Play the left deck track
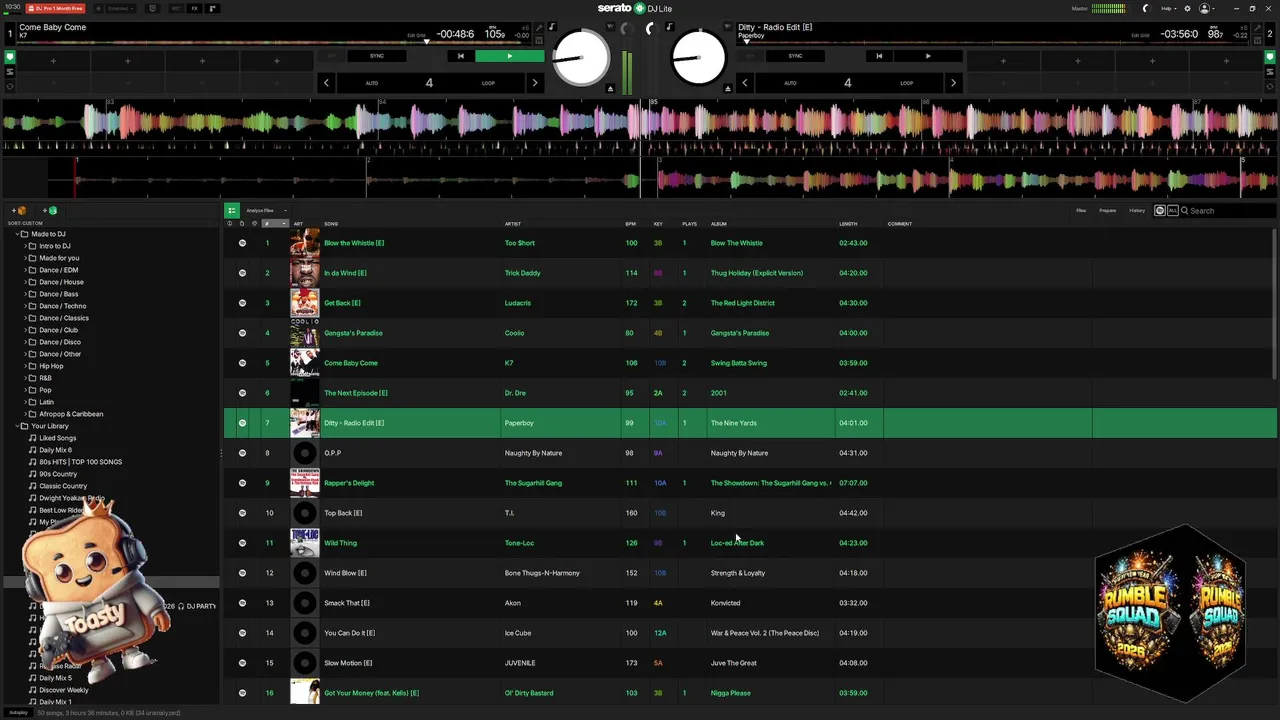This screenshot has height=720, width=1280. point(509,56)
